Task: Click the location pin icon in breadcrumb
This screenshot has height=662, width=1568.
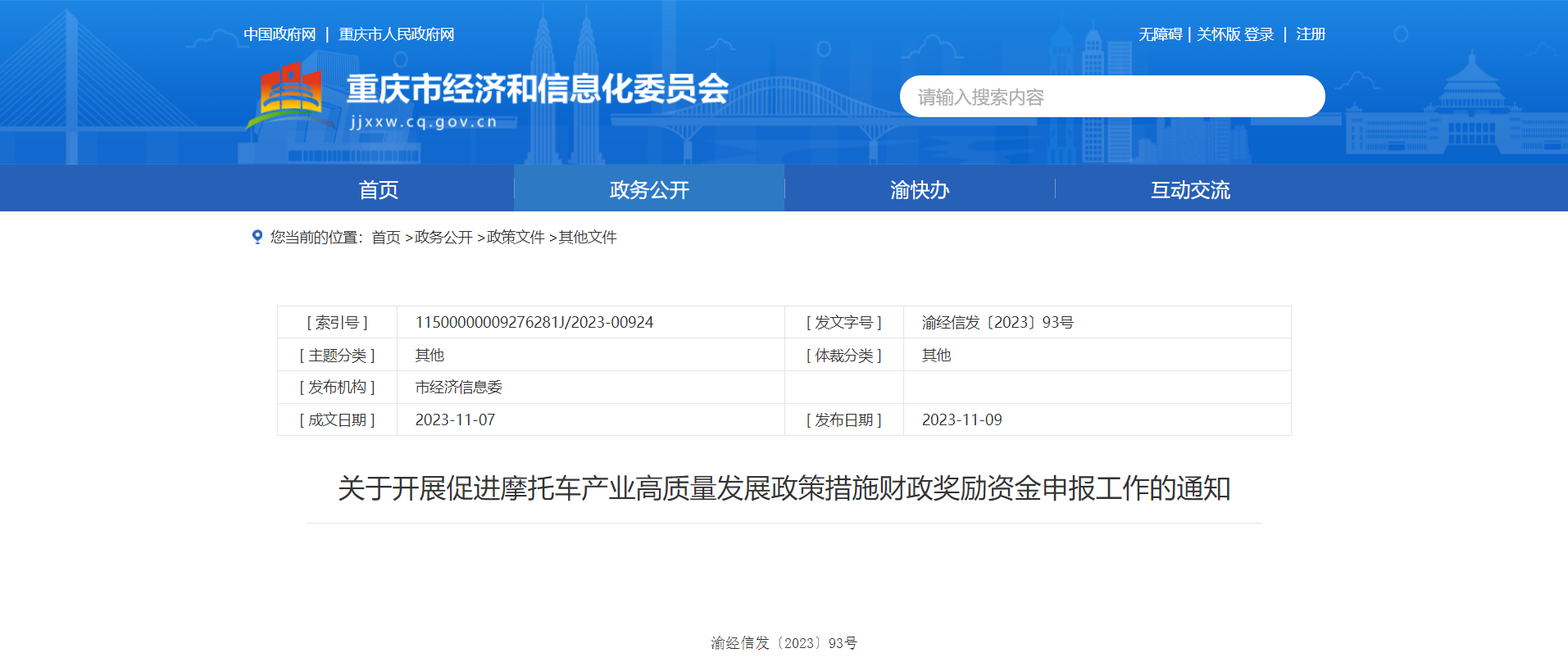Action: [x=257, y=237]
